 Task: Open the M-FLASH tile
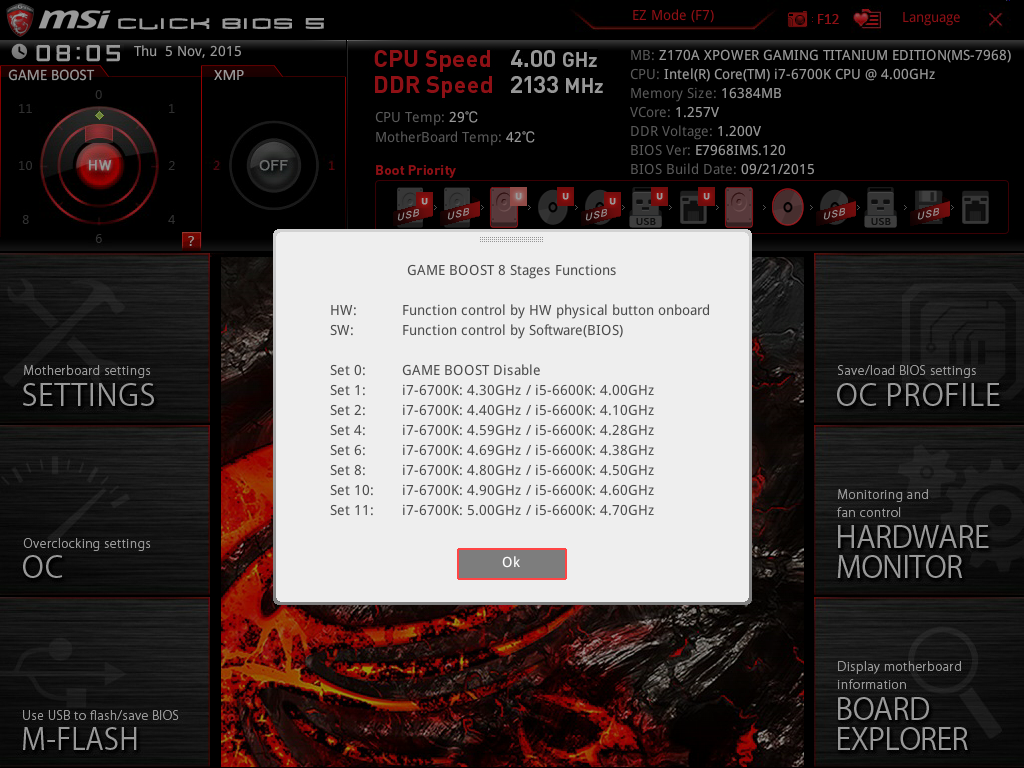point(104,682)
